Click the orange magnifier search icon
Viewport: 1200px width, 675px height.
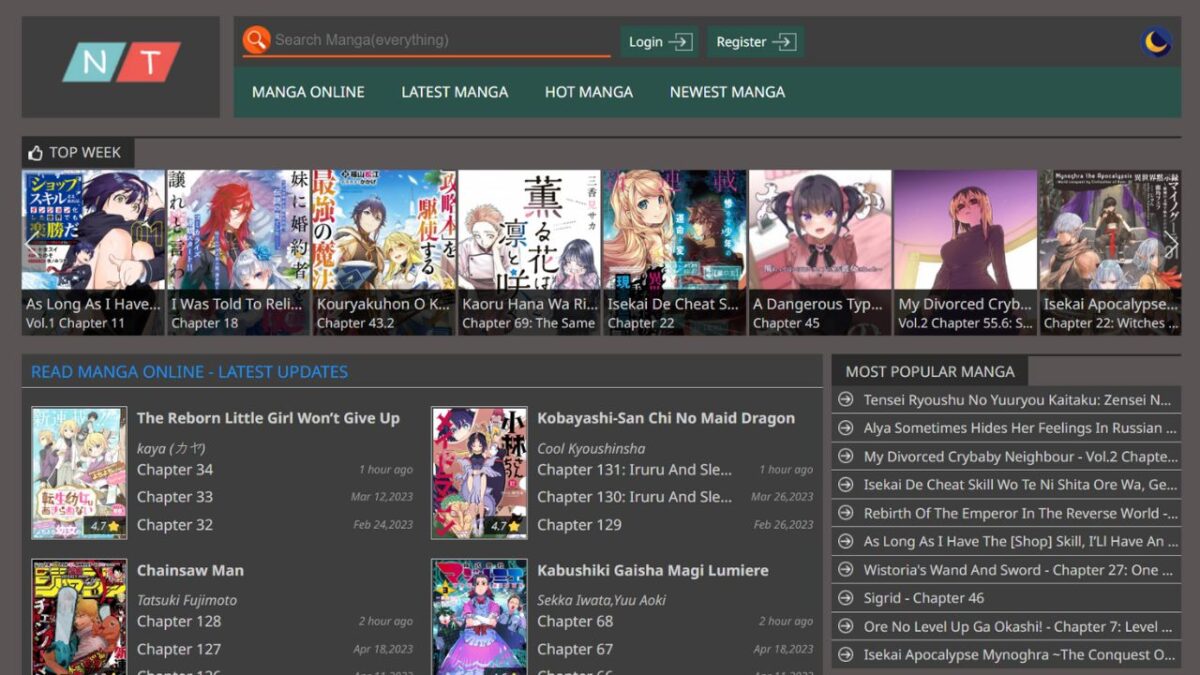(x=257, y=39)
